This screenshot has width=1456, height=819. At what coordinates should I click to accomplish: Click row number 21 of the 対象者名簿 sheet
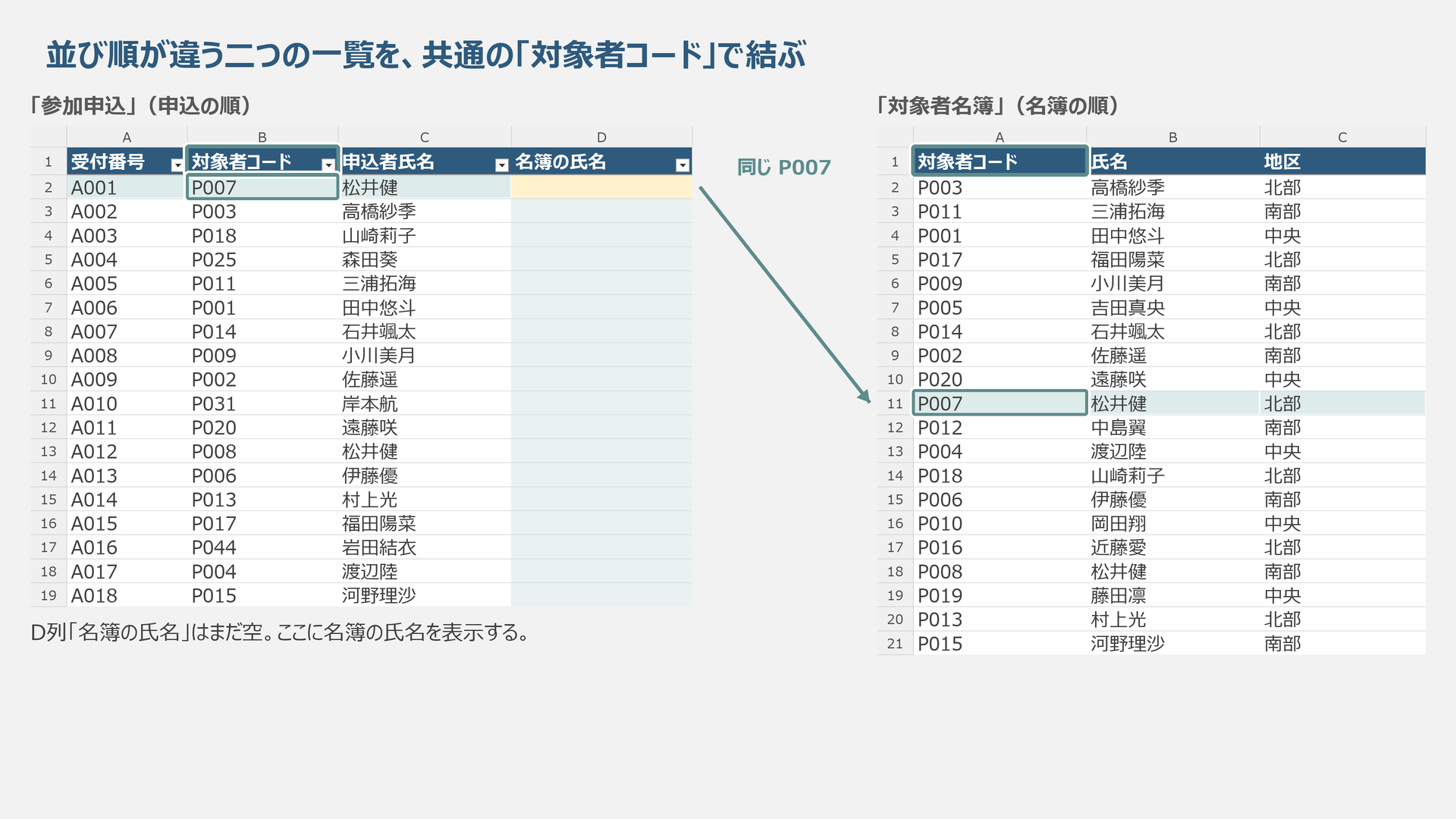[x=895, y=643]
